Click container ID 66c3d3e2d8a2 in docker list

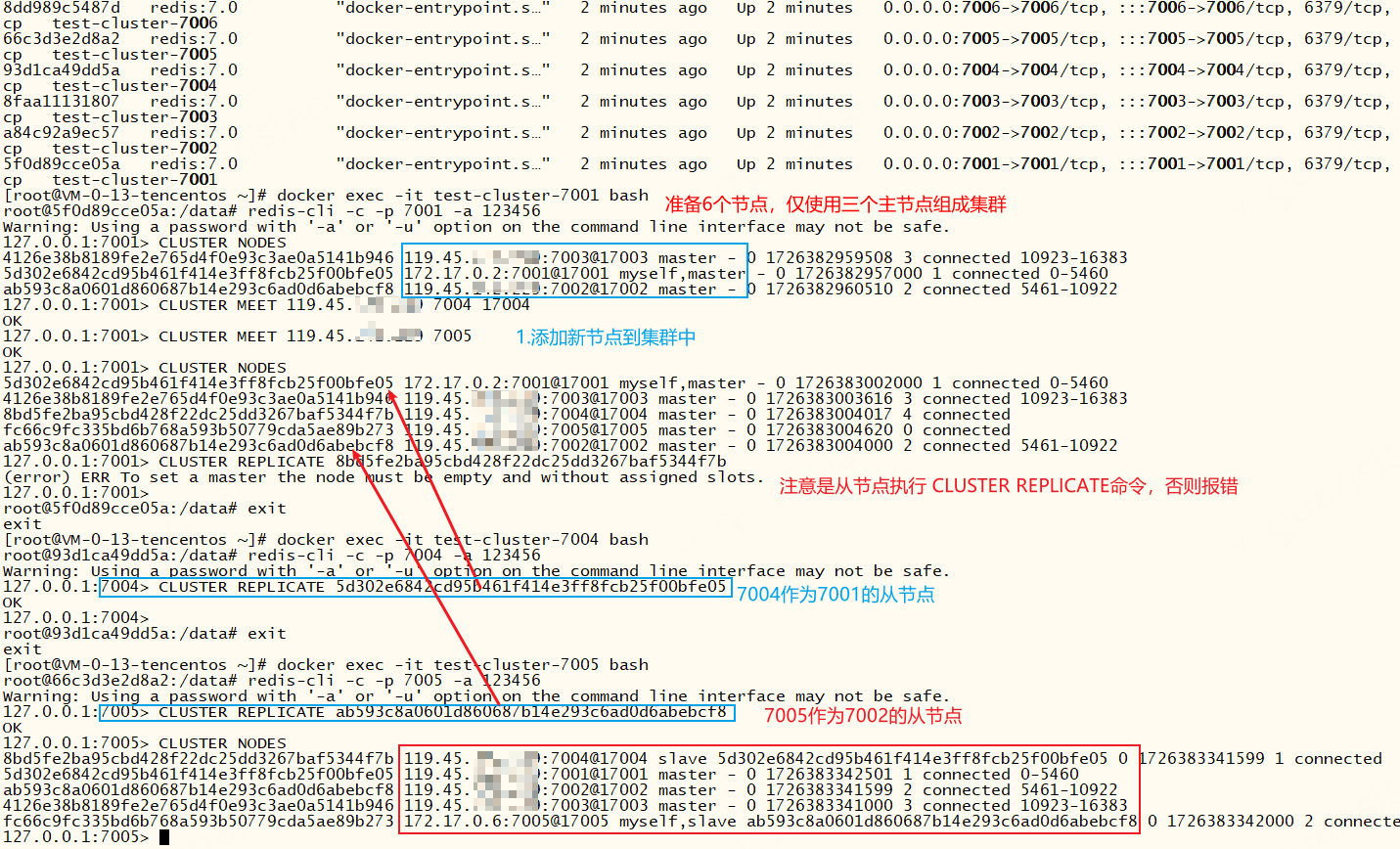pos(62,39)
